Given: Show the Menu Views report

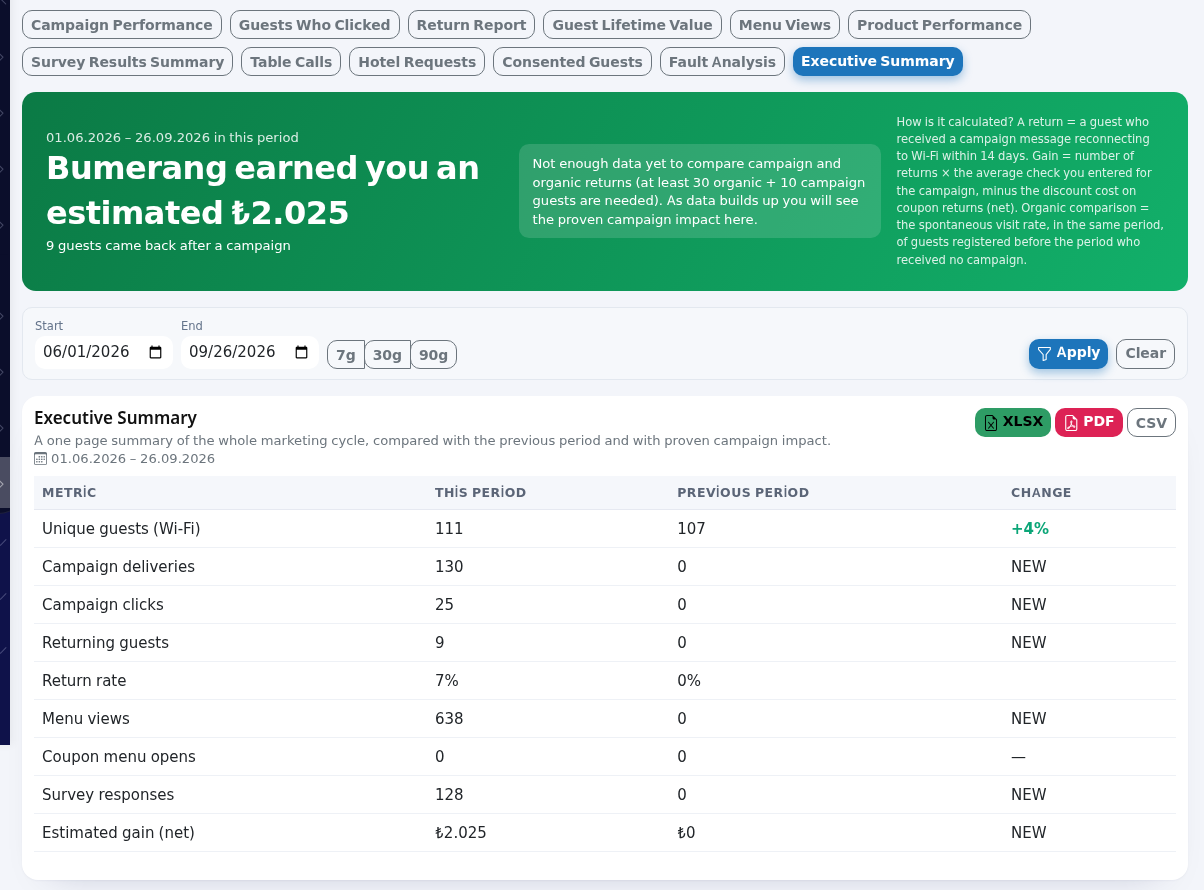Looking at the screenshot, I should pos(785,25).
